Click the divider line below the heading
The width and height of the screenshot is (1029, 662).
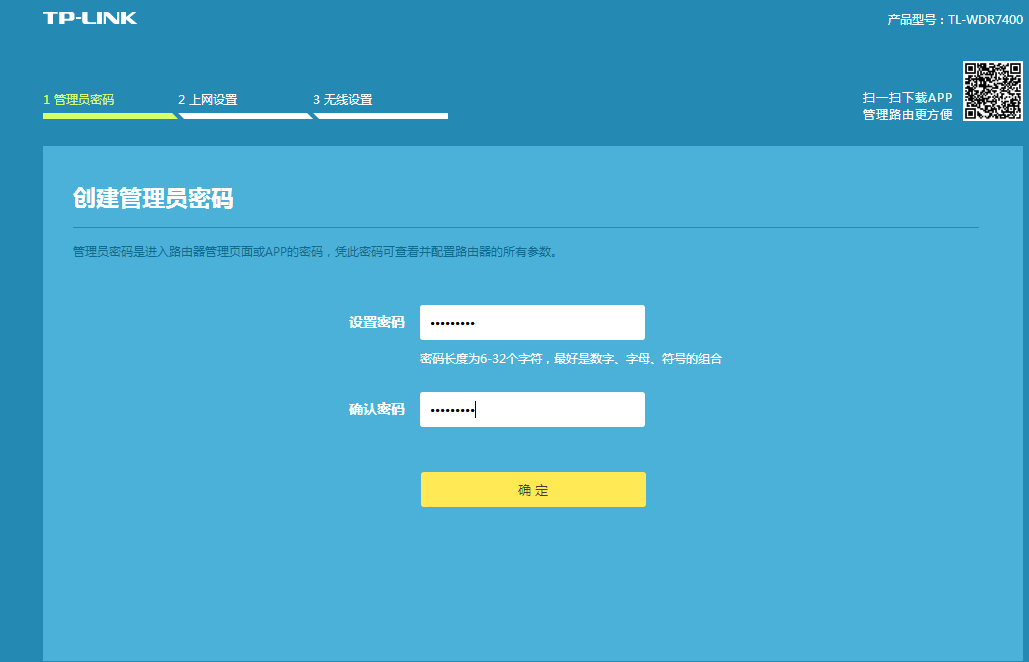525,228
